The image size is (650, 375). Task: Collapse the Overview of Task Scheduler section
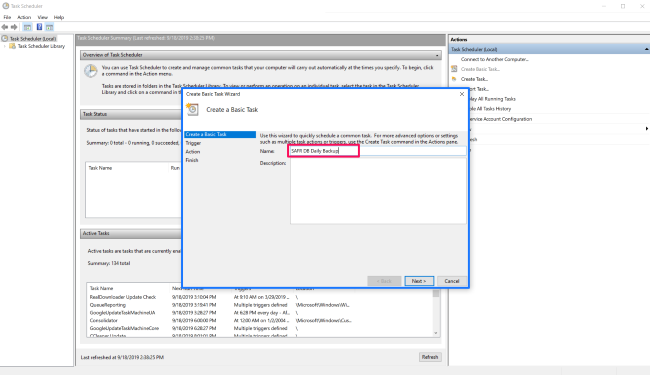tap(437, 55)
